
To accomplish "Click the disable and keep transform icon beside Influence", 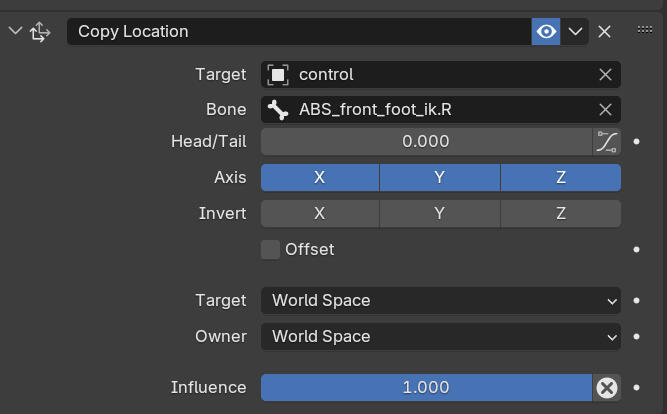I will coord(606,387).
